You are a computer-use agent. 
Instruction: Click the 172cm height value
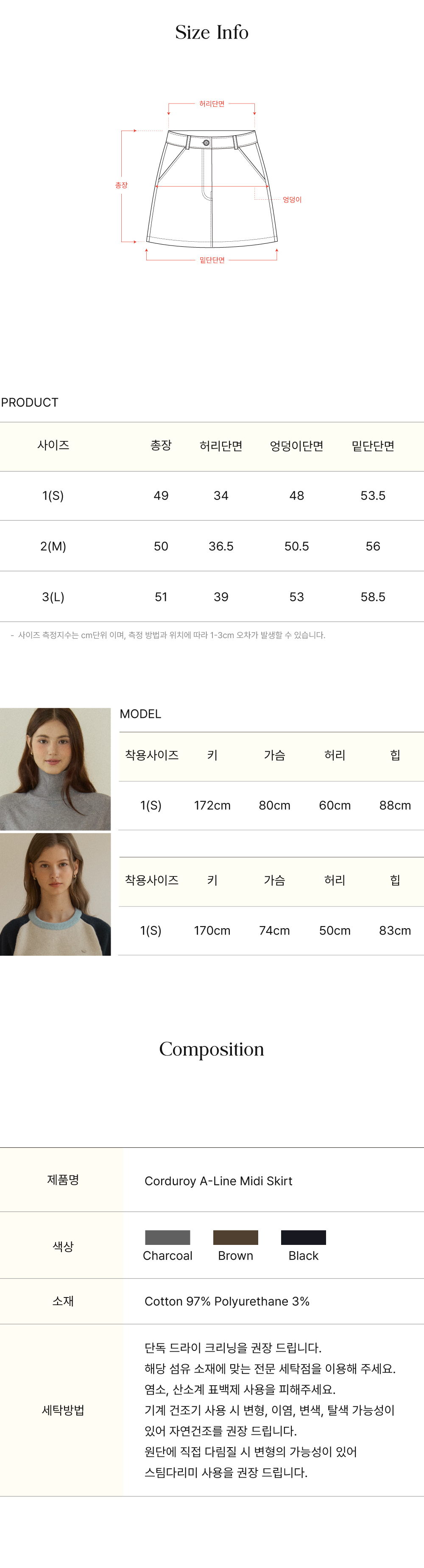(212, 805)
